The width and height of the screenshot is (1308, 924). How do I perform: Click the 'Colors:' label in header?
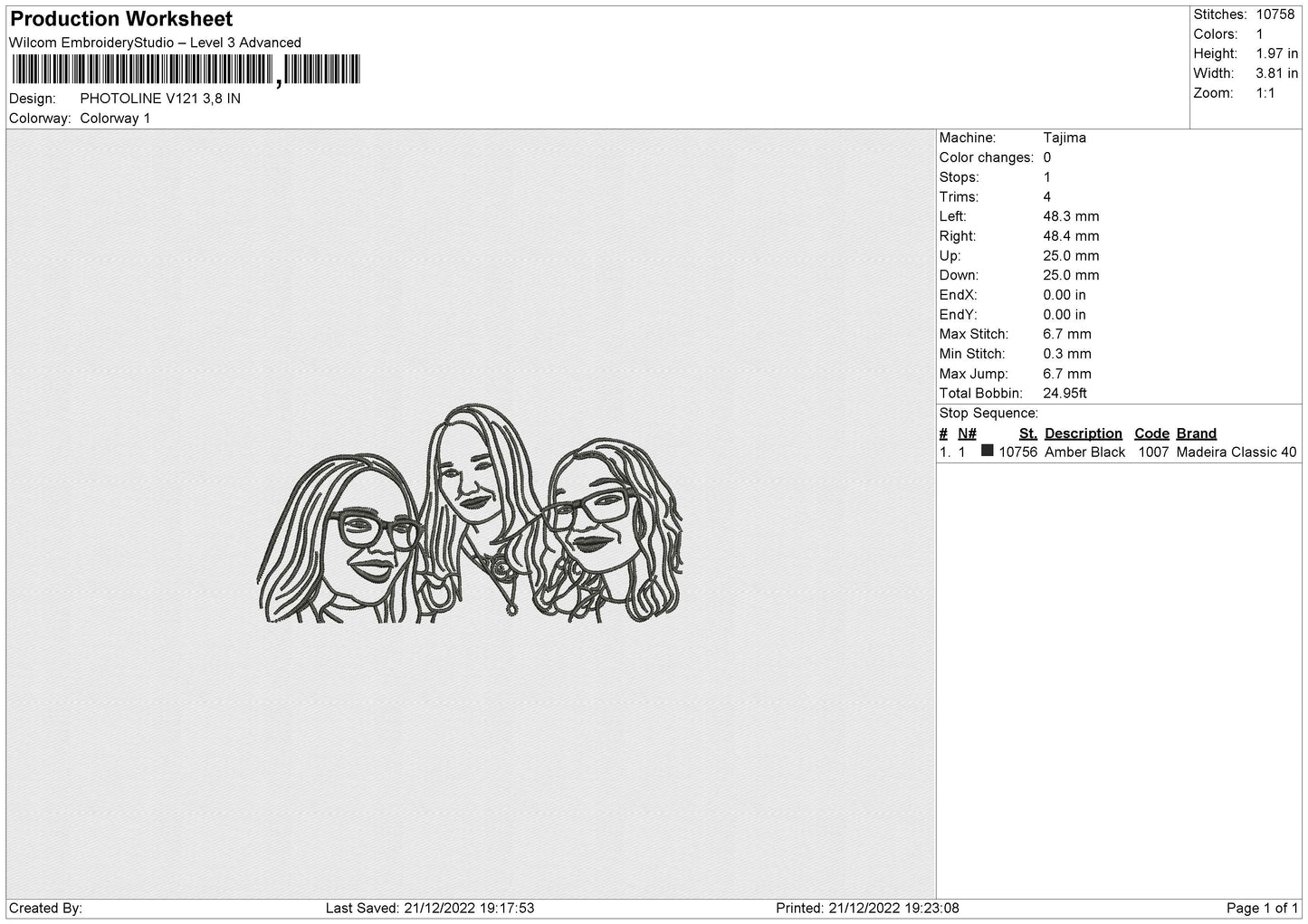click(1215, 34)
